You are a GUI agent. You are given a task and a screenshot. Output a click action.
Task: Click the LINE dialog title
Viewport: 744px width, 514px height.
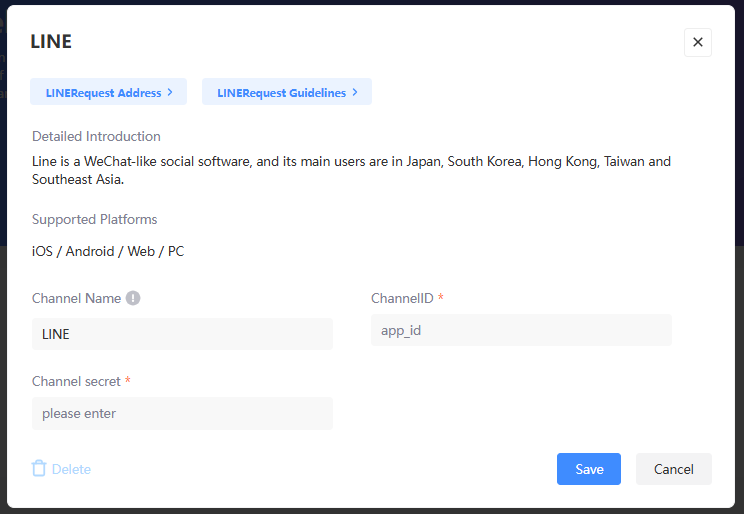click(x=51, y=42)
